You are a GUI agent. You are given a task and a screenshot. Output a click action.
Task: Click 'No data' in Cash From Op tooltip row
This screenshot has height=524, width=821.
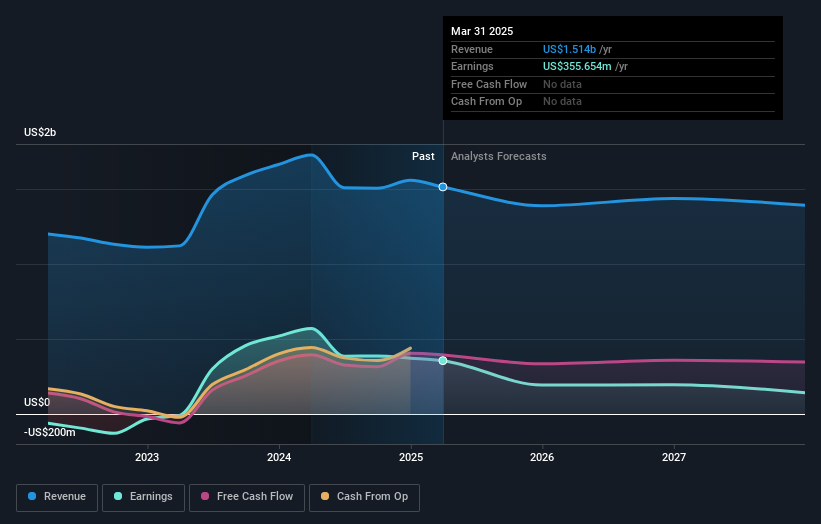click(562, 102)
